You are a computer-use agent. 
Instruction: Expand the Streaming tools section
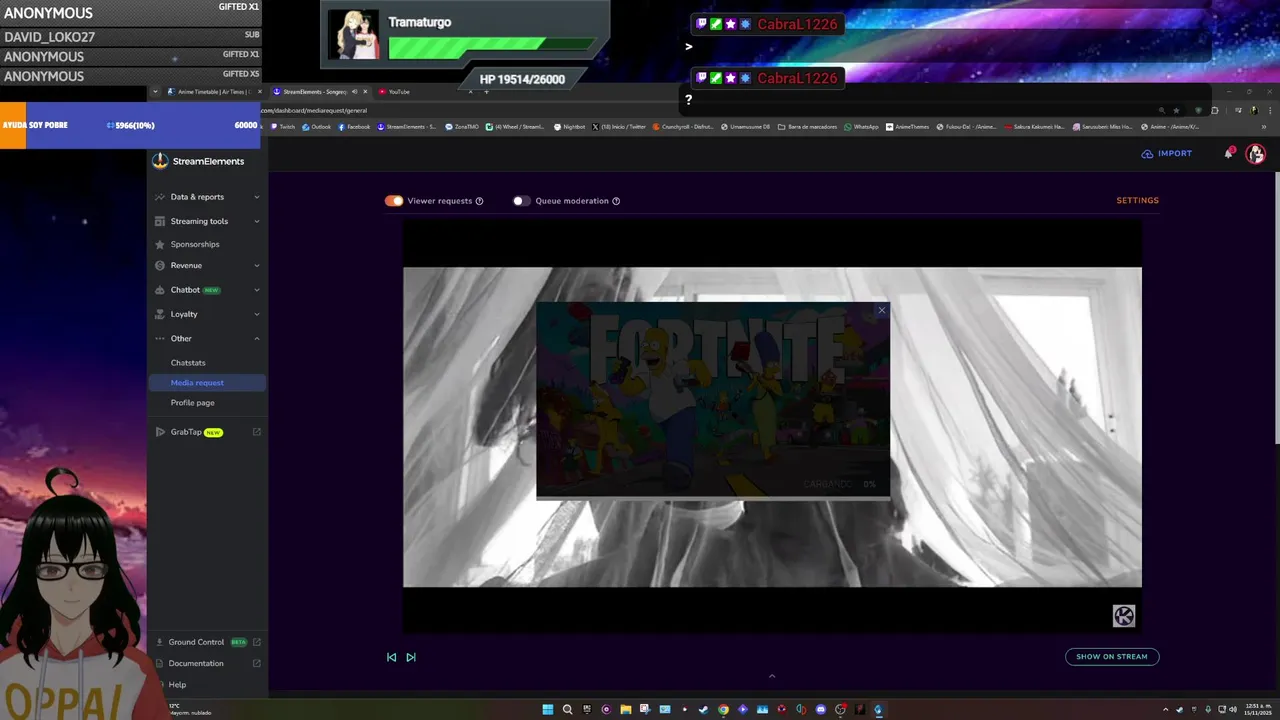(x=207, y=221)
